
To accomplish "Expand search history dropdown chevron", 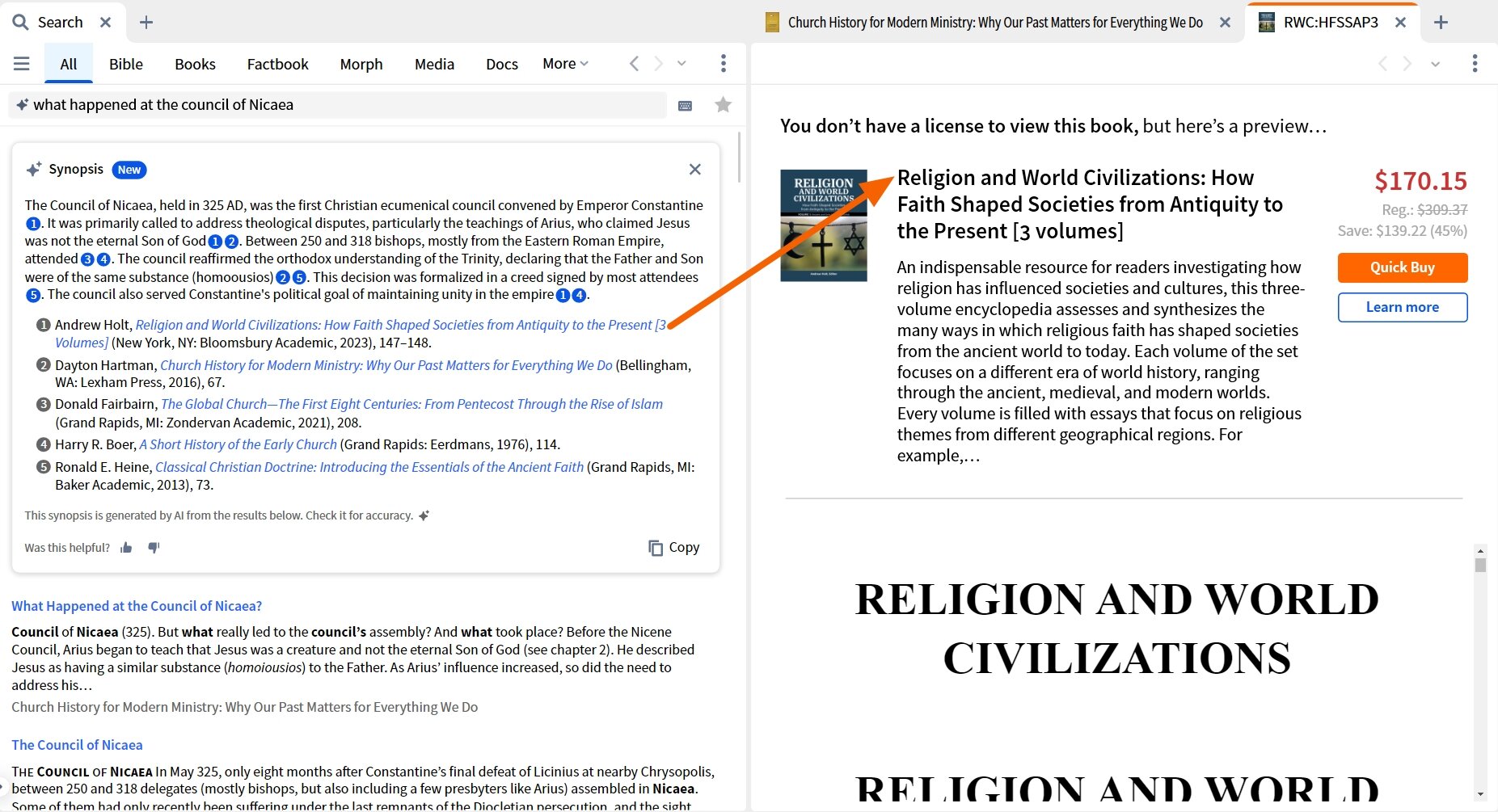I will point(681,64).
